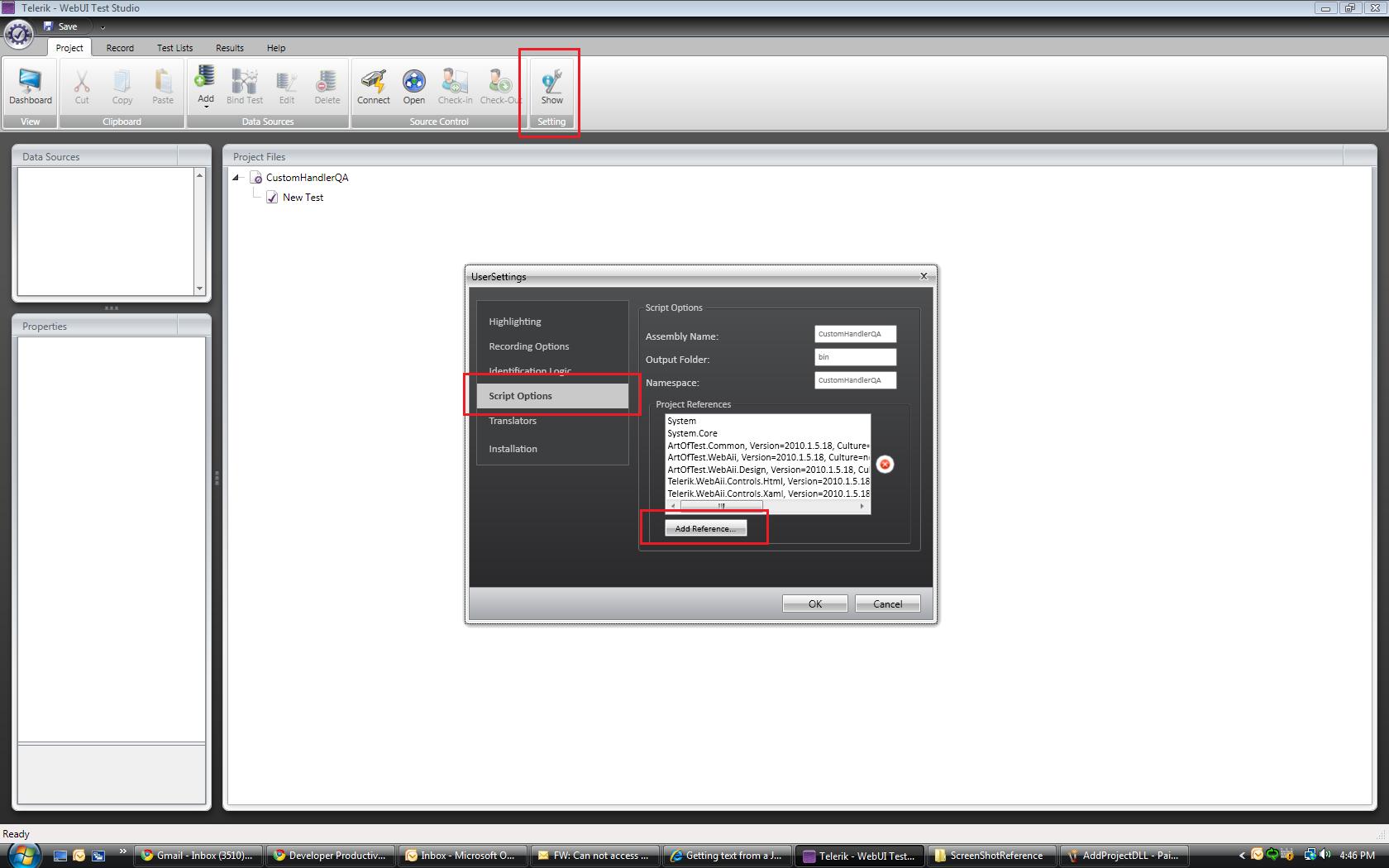Viewport: 1389px width, 868px height.
Task: Open the Results ribbon tab
Action: click(x=230, y=48)
